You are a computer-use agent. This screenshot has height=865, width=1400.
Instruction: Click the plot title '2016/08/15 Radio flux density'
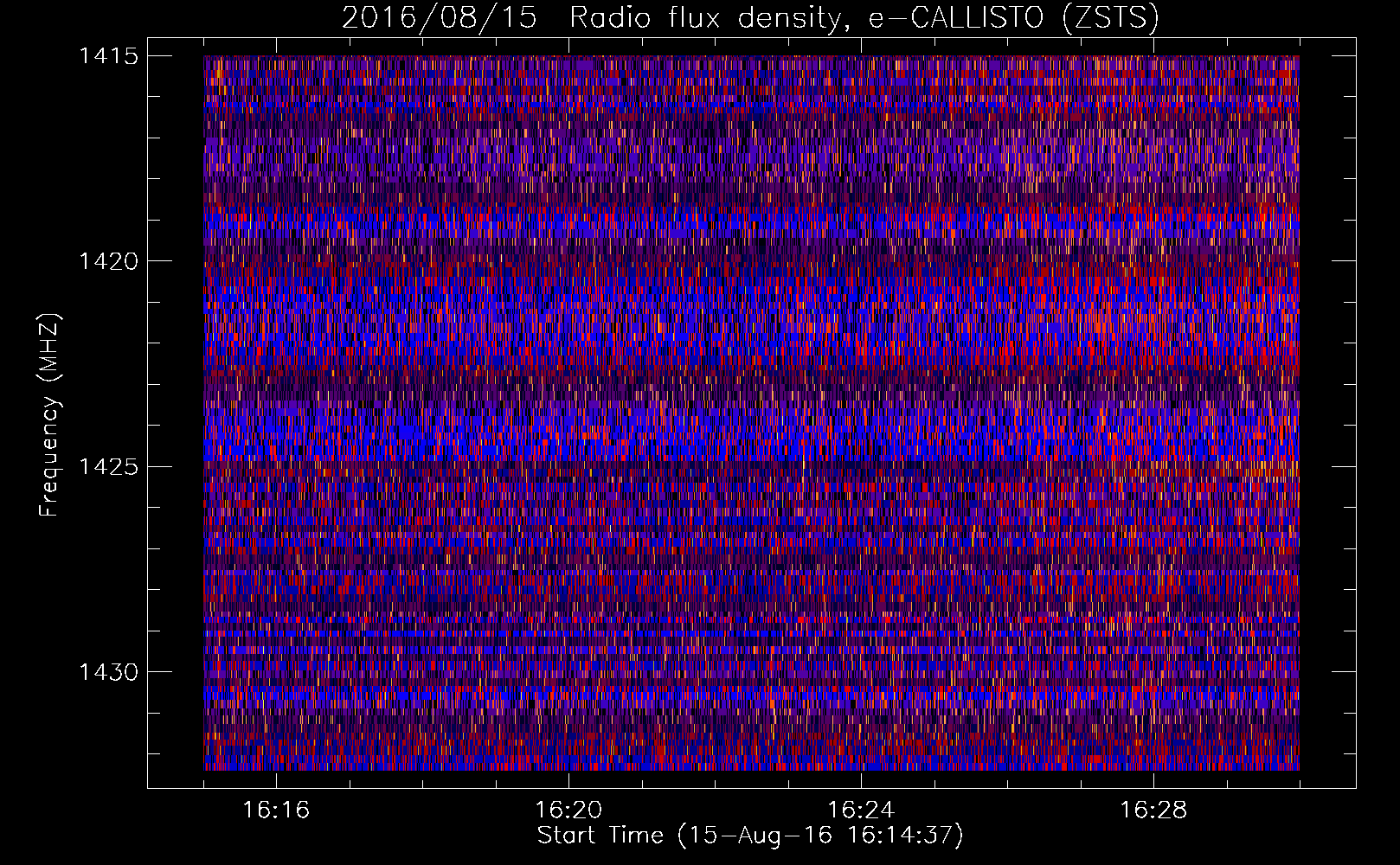click(750, 18)
